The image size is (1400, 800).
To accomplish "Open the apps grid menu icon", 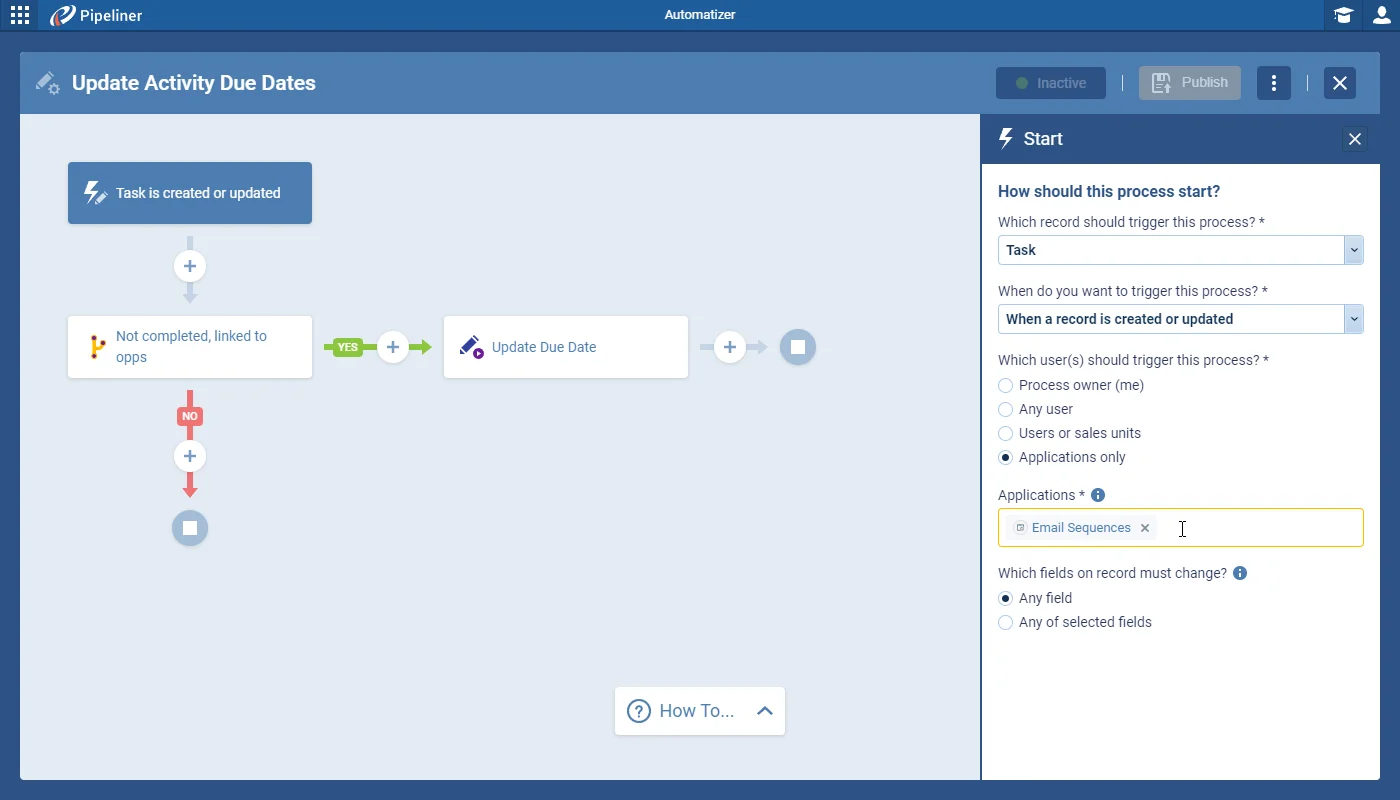I will coord(20,15).
